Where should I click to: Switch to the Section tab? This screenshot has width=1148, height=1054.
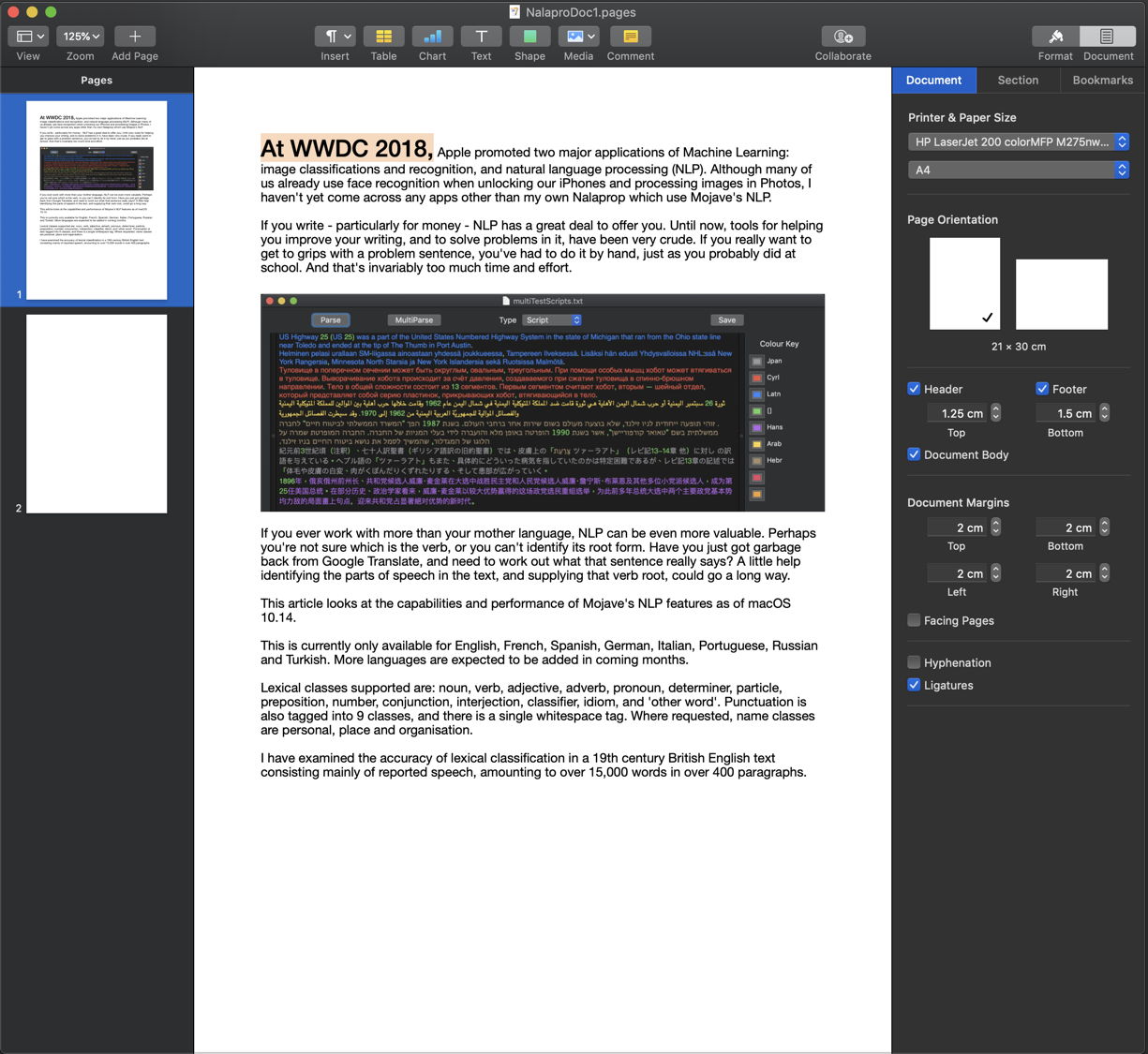point(1018,81)
